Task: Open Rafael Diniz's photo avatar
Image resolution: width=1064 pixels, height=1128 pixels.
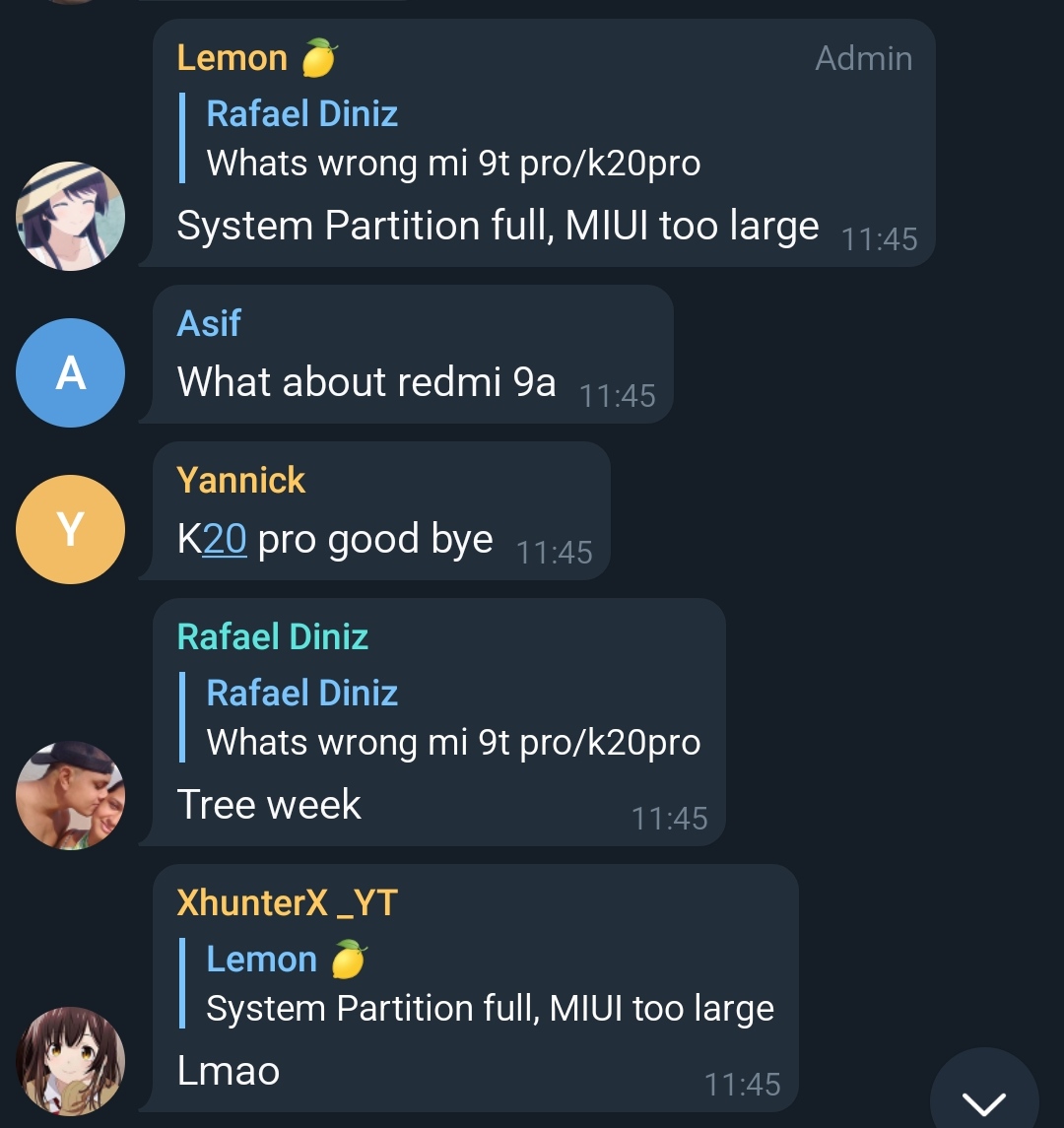Action: (71, 796)
